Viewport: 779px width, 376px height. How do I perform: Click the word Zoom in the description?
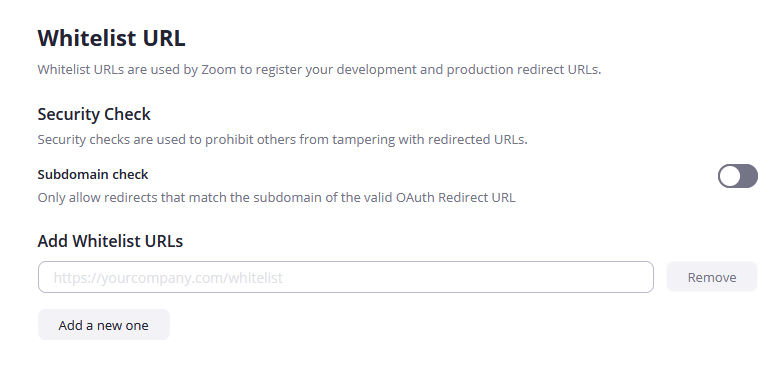[x=219, y=70]
